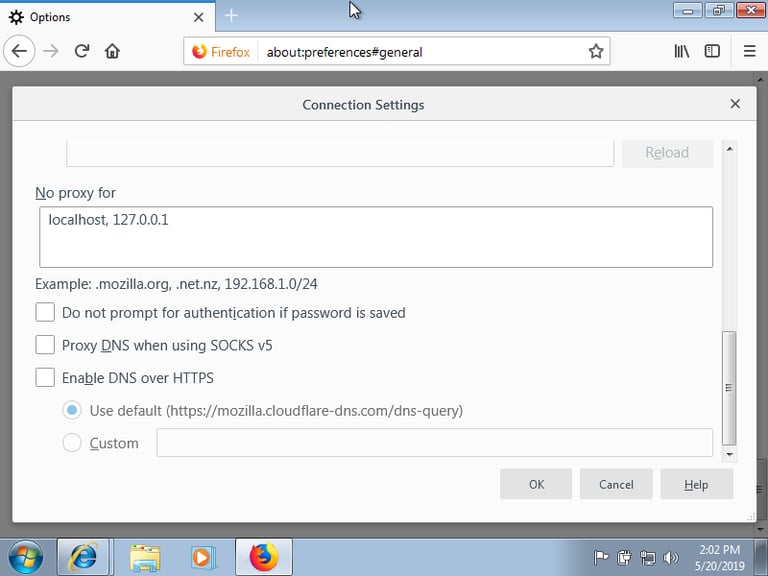The image size is (768, 576).
Task: Launch Internet Explorer from the taskbar
Action: (x=83, y=557)
